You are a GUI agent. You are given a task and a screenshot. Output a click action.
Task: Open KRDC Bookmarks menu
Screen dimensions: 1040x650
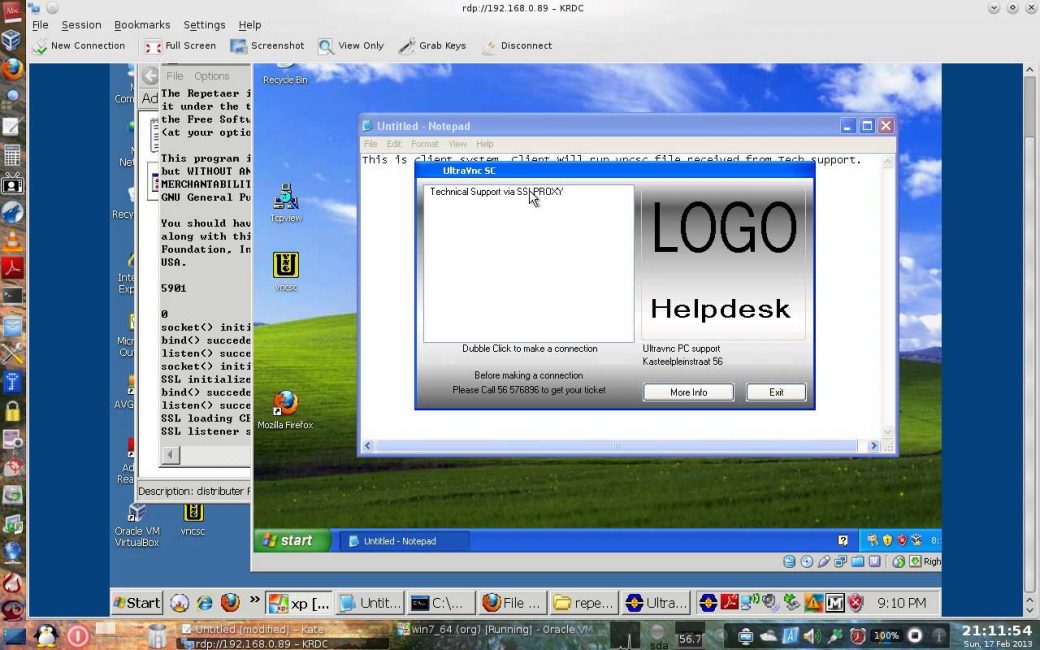click(142, 25)
